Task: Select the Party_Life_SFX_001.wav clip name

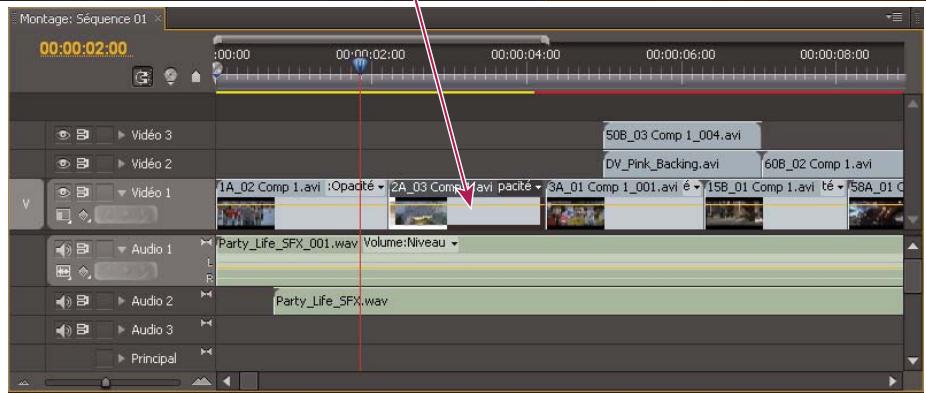Action: (x=288, y=243)
